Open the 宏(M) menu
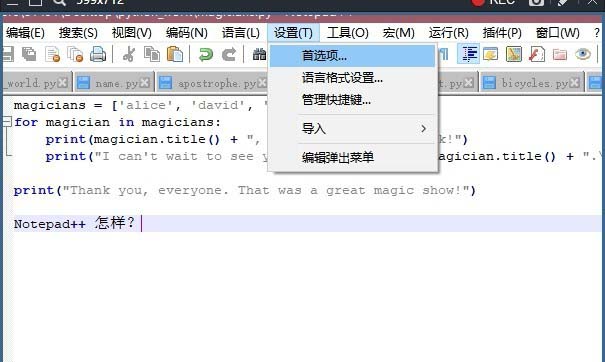This screenshot has height=362, width=605. [399, 33]
